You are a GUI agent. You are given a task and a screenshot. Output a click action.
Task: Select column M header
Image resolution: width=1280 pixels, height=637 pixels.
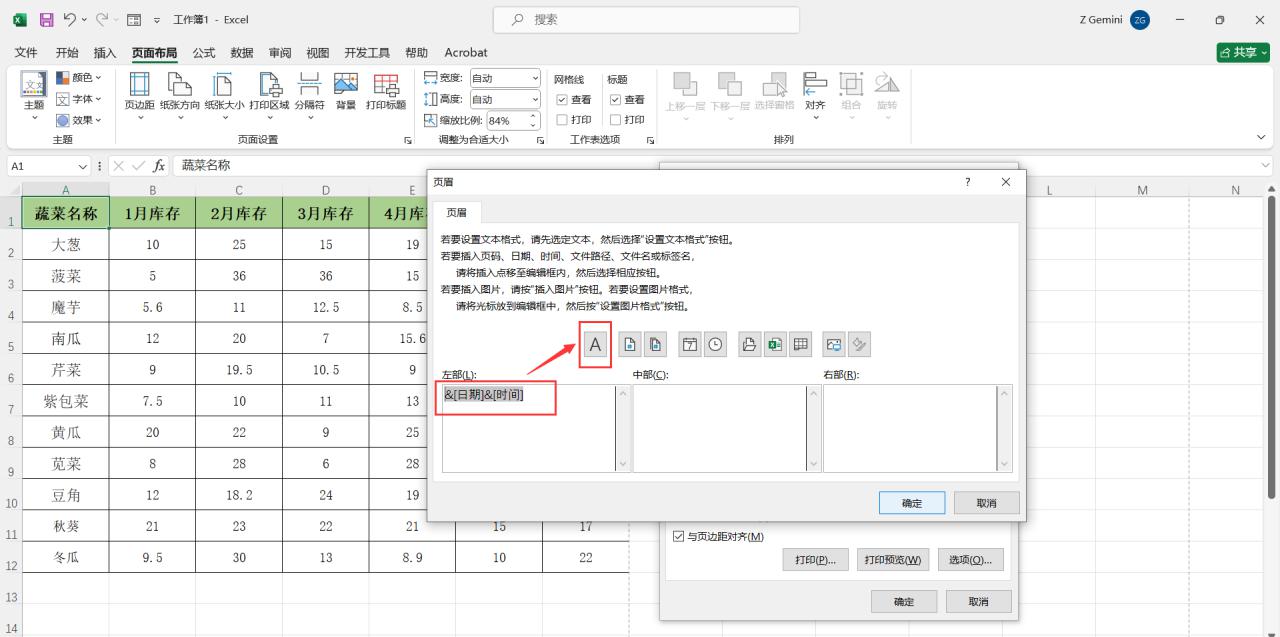click(1142, 190)
